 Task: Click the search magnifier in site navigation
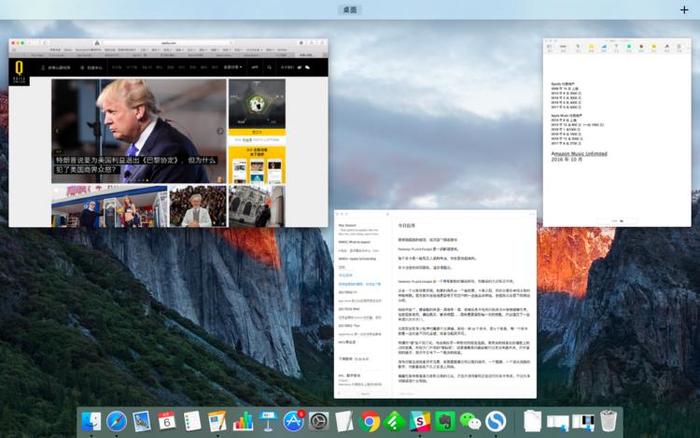tap(269, 67)
